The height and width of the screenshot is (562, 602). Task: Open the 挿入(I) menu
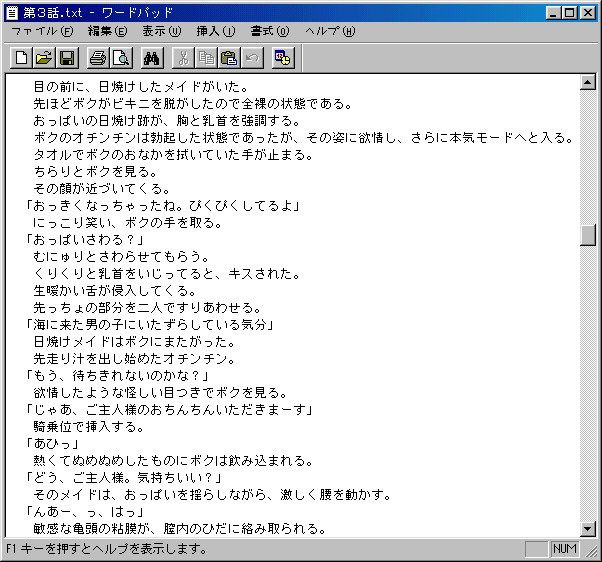[216, 31]
